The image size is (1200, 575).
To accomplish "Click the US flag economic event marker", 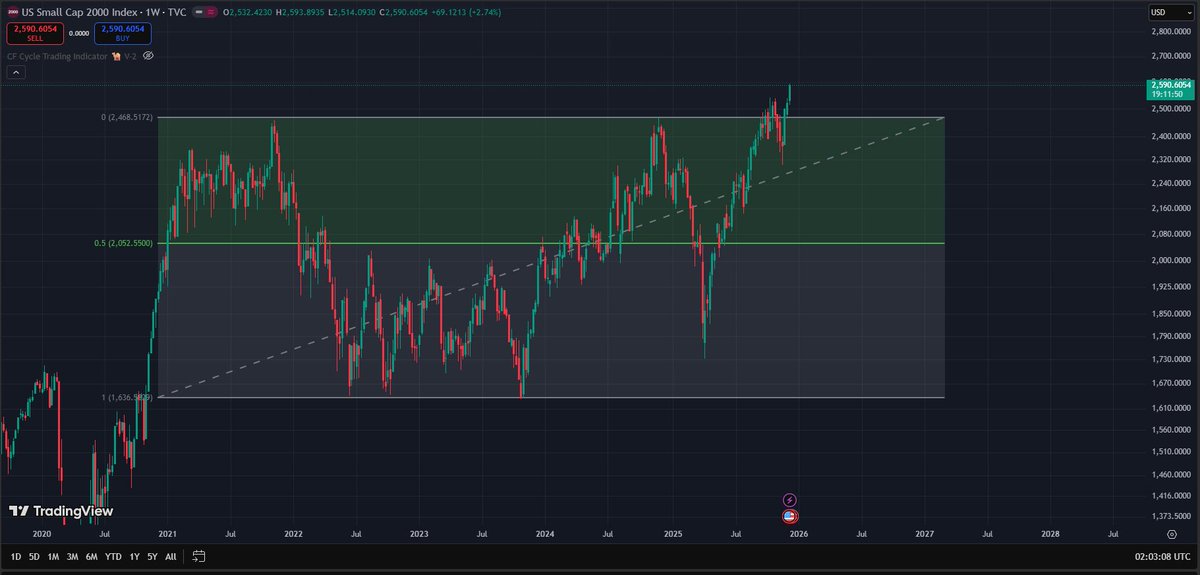I will [790, 516].
